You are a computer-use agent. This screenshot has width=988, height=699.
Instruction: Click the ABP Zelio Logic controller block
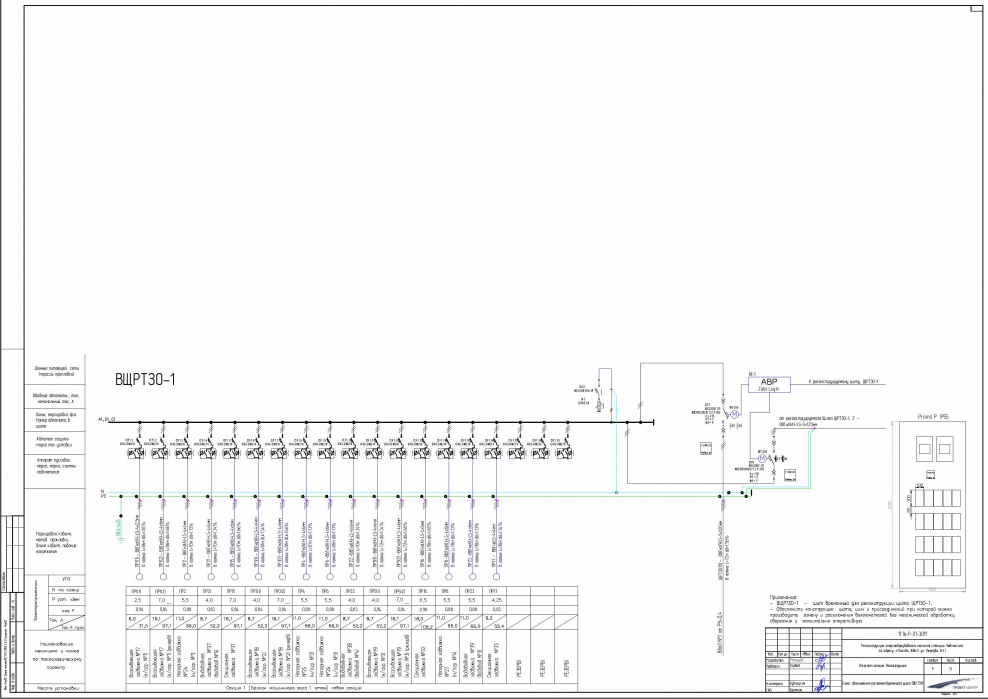tap(769, 383)
